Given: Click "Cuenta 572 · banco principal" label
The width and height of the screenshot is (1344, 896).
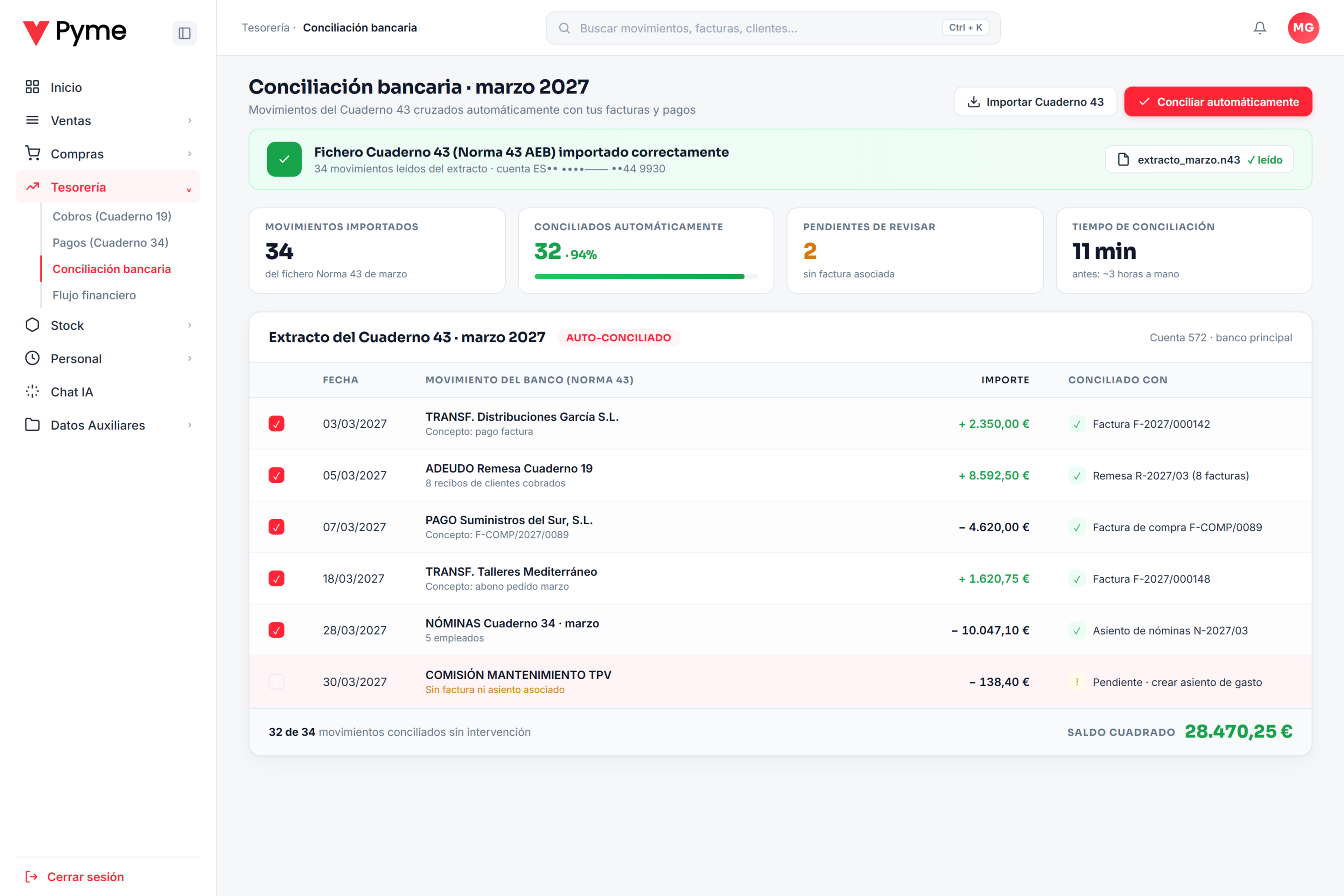Looking at the screenshot, I should (1221, 337).
